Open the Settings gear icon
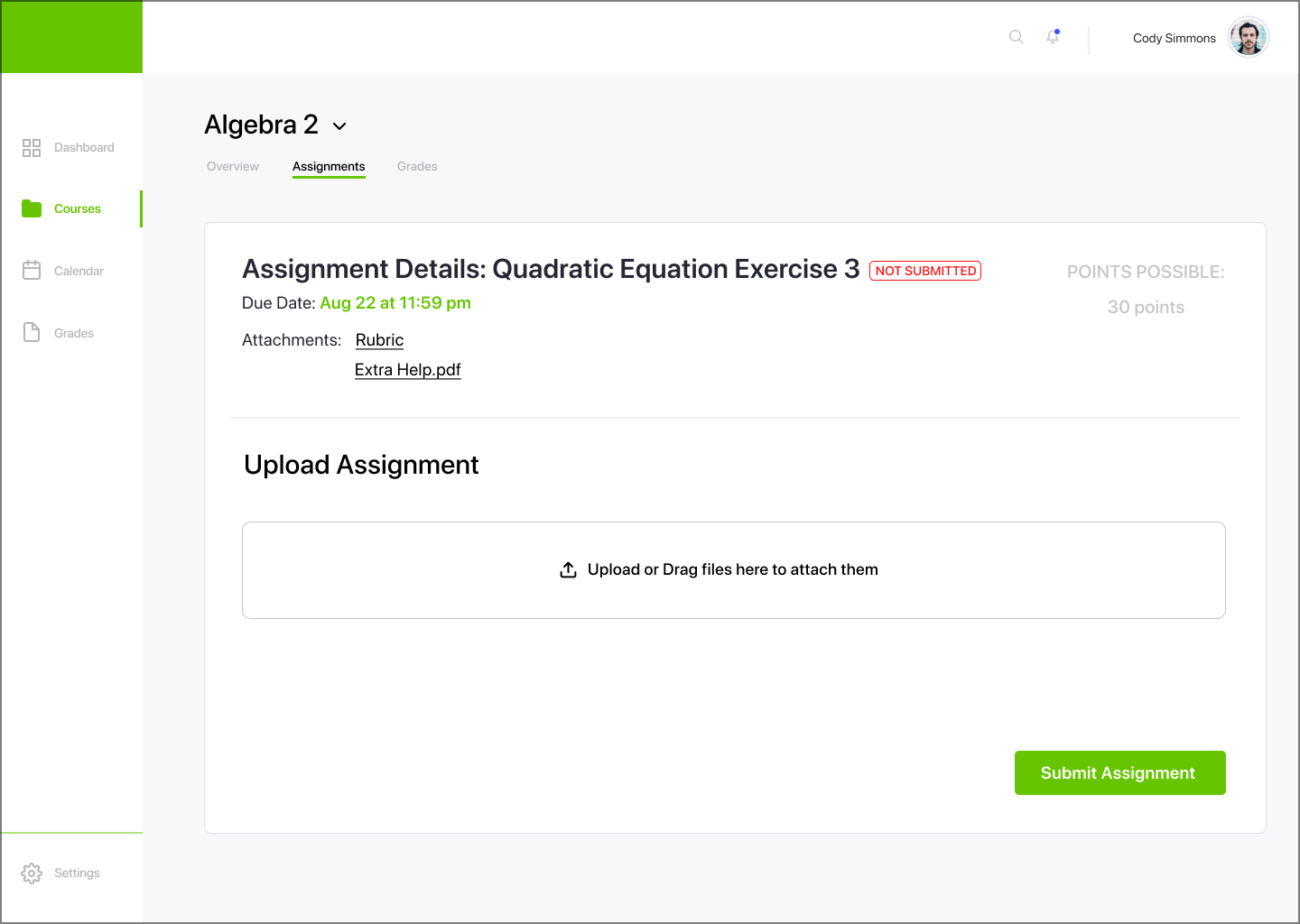1300x924 pixels. coord(32,873)
